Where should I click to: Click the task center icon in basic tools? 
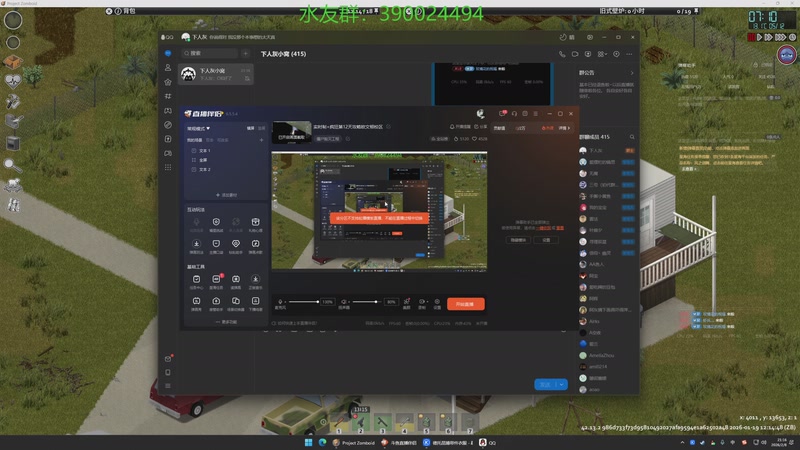196,279
